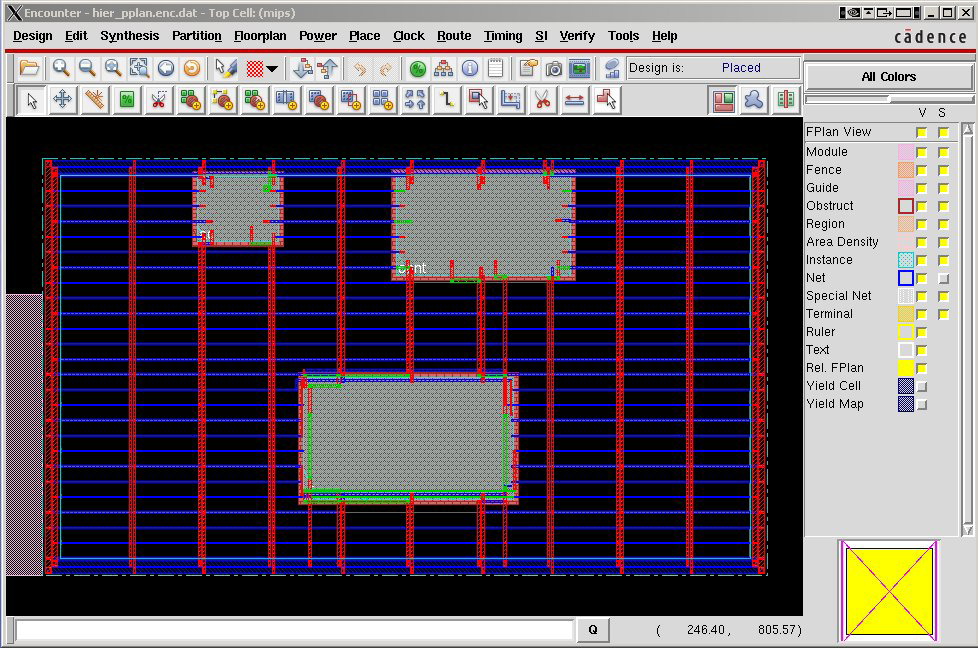The width and height of the screenshot is (978, 648).
Task: Click the Zoom In magnifier icon
Action: click(x=61, y=68)
